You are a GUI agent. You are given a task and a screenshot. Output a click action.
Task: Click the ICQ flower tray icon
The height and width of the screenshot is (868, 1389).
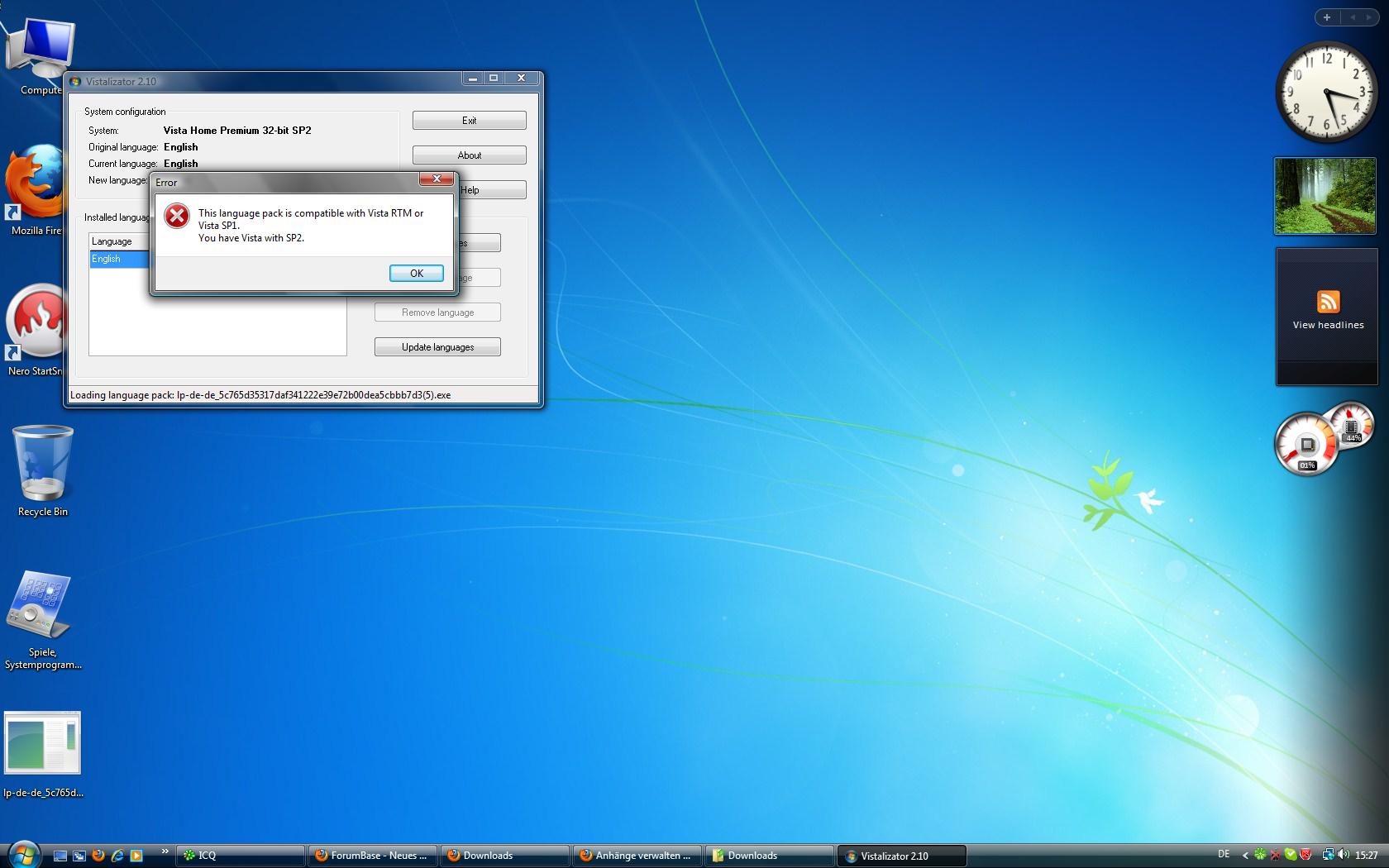pyautogui.click(x=1260, y=855)
